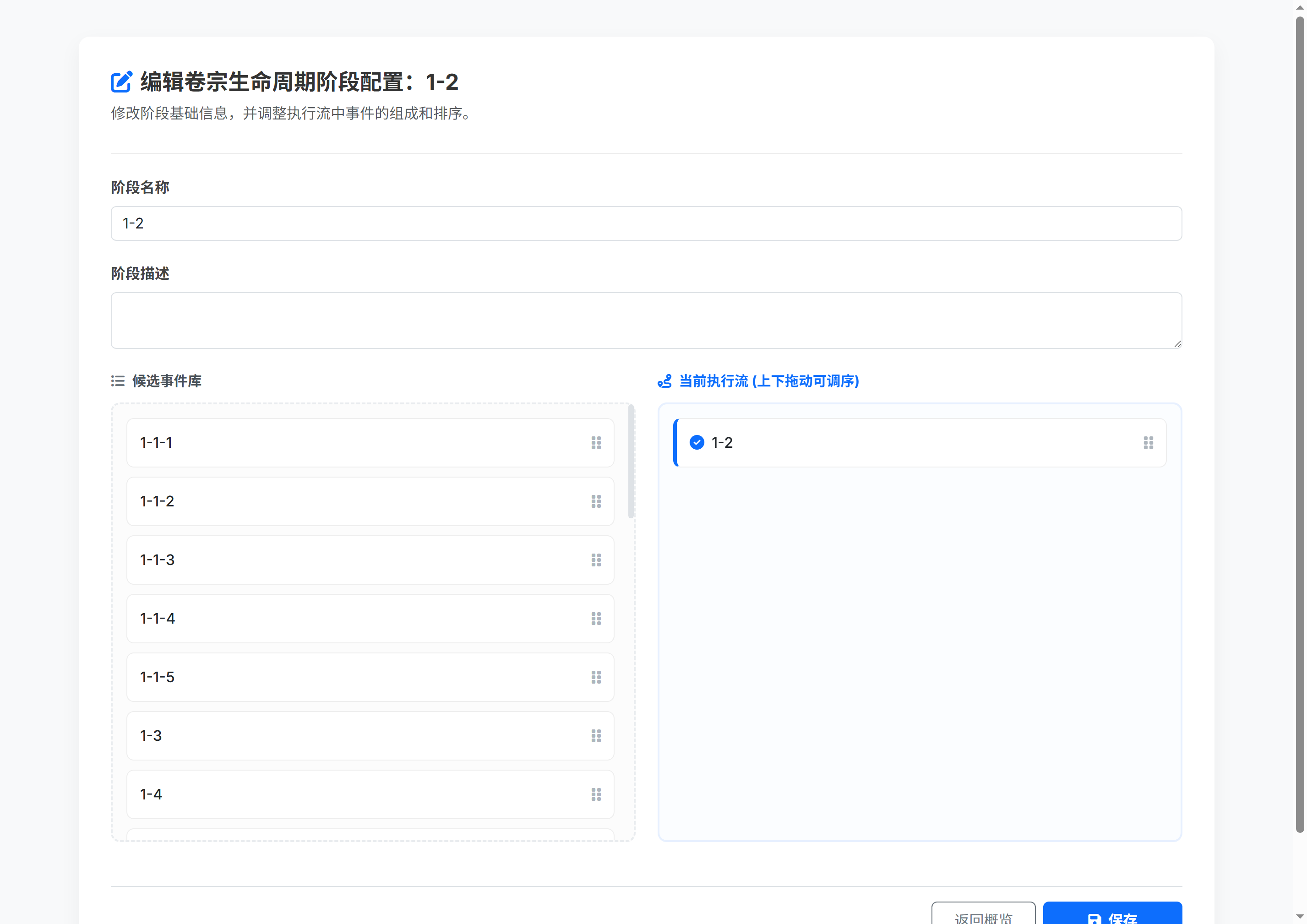Click blue check icon beside 1-2
1307x924 pixels.
(x=697, y=442)
